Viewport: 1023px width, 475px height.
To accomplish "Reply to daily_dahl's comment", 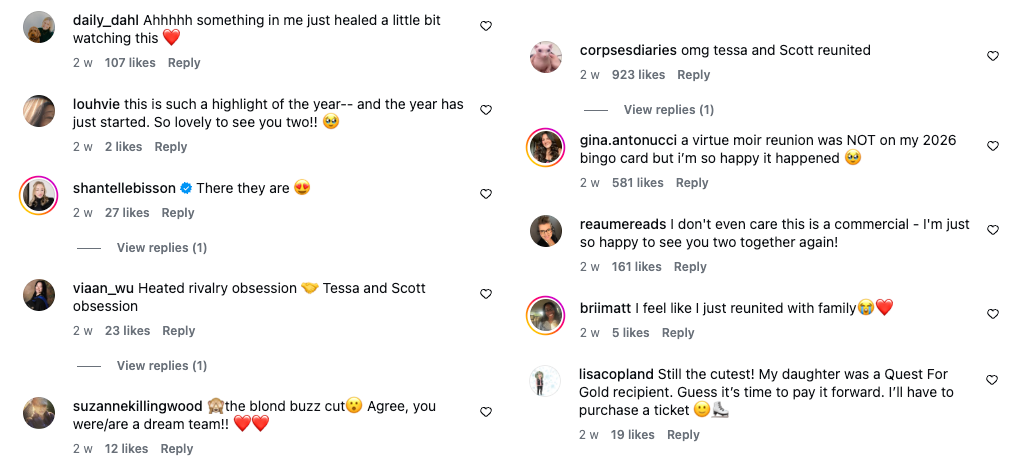I will point(184,63).
